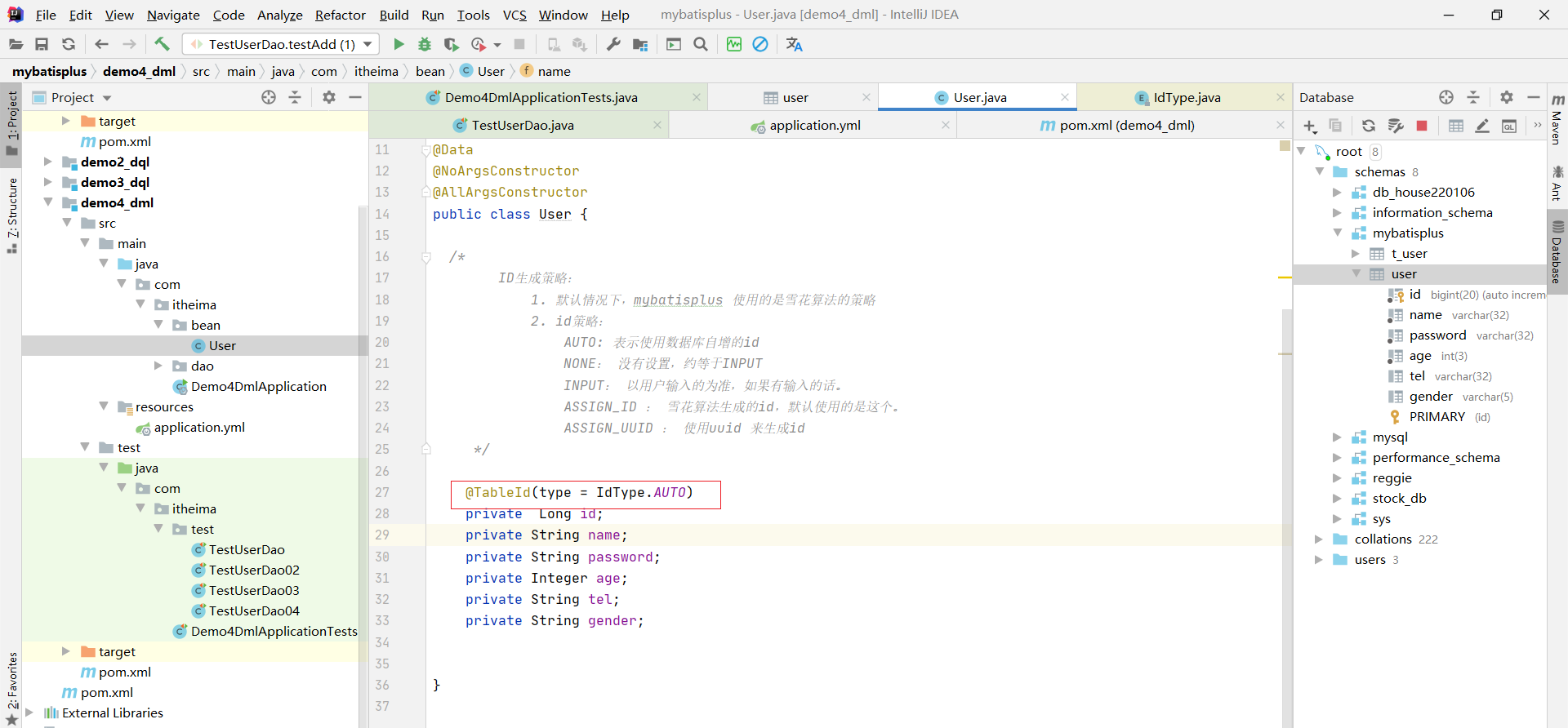1568x728 pixels.
Task: Select the gender column in user table
Action: [1431, 397]
